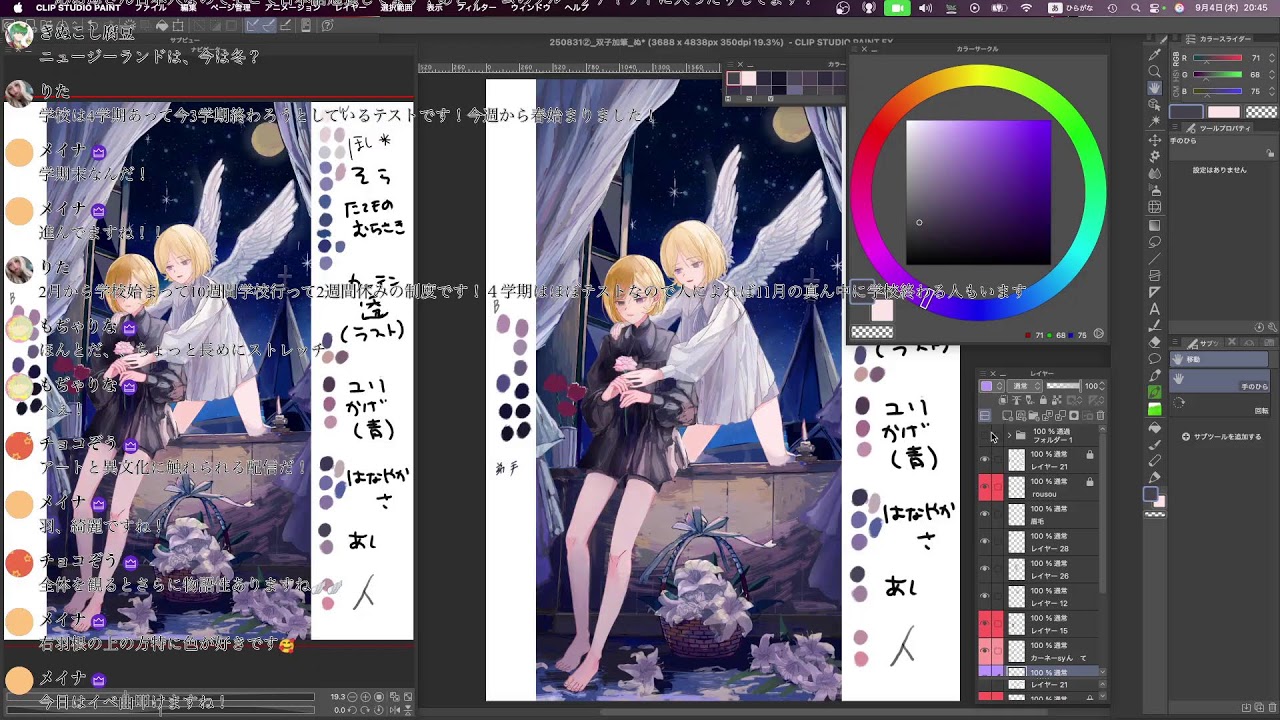The image size is (1280, 720).
Task: Adjust the G green color slider
Action: [1218, 74]
